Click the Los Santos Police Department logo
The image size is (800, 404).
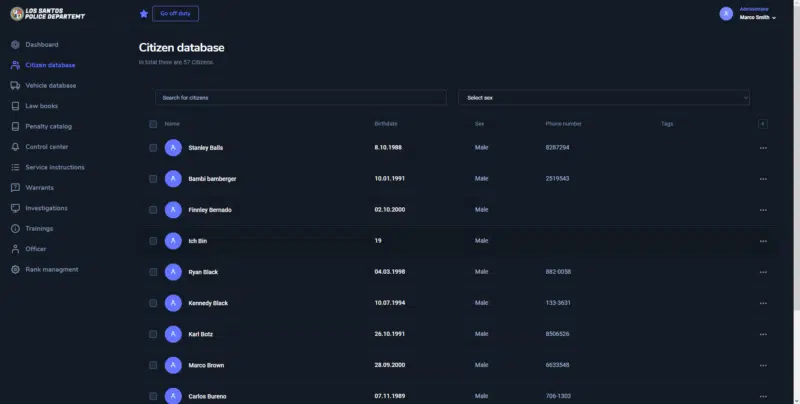pyautogui.click(x=47, y=14)
